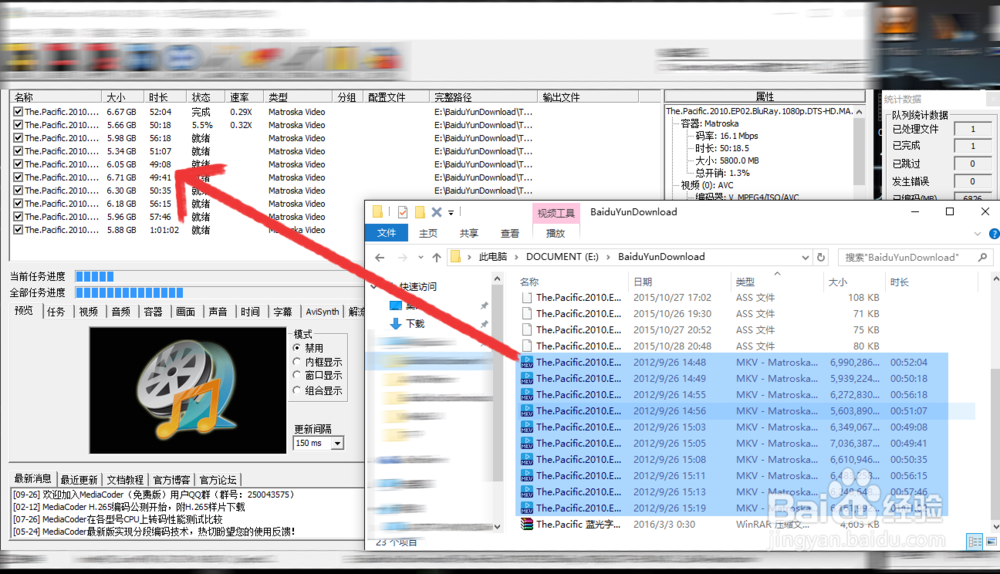Viewport: 1000px width, 574px height.
Task: Click the 全部任务进度 progress bar
Action: coord(219,293)
